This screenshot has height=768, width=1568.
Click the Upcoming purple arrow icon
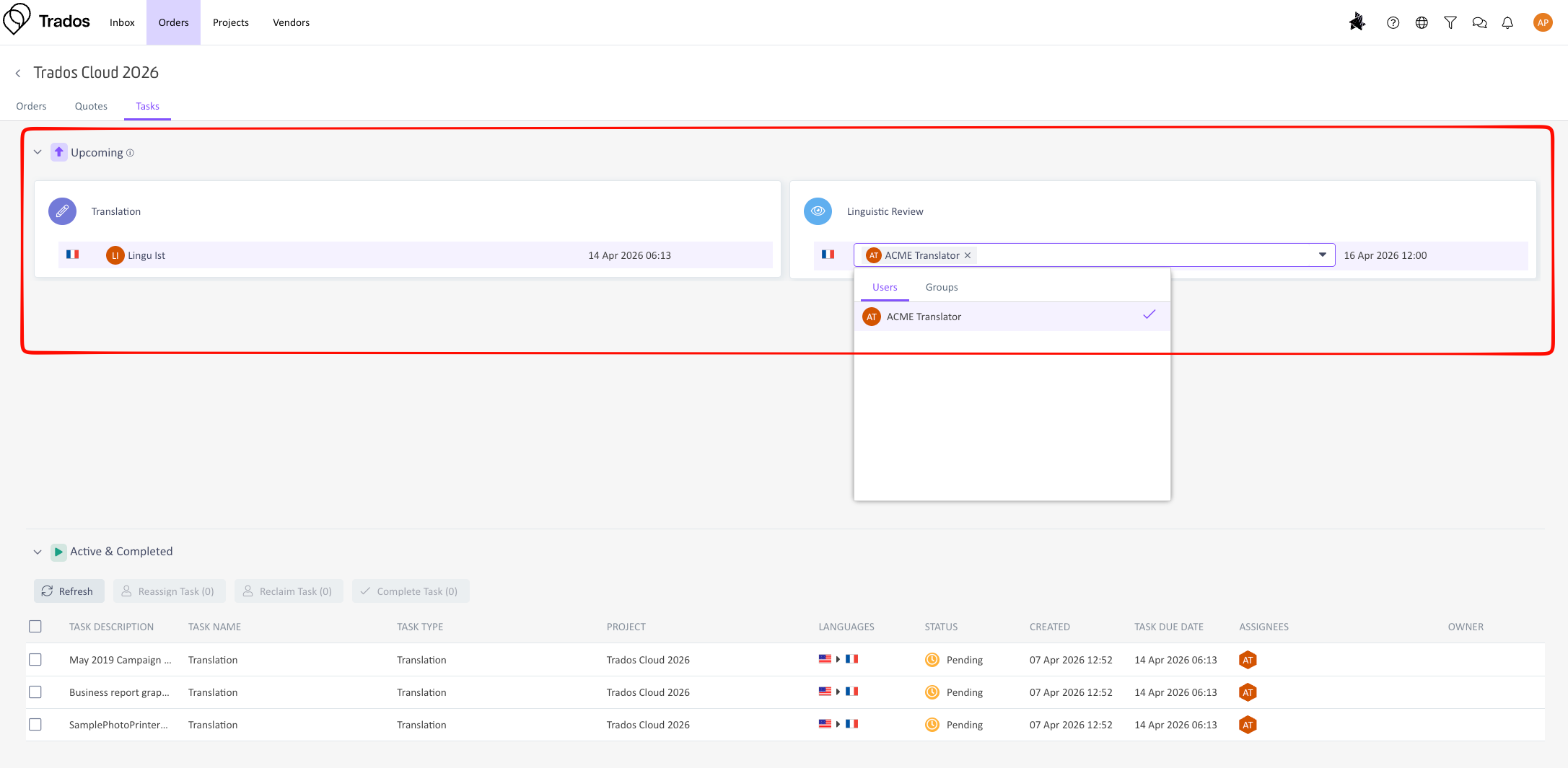click(x=59, y=152)
